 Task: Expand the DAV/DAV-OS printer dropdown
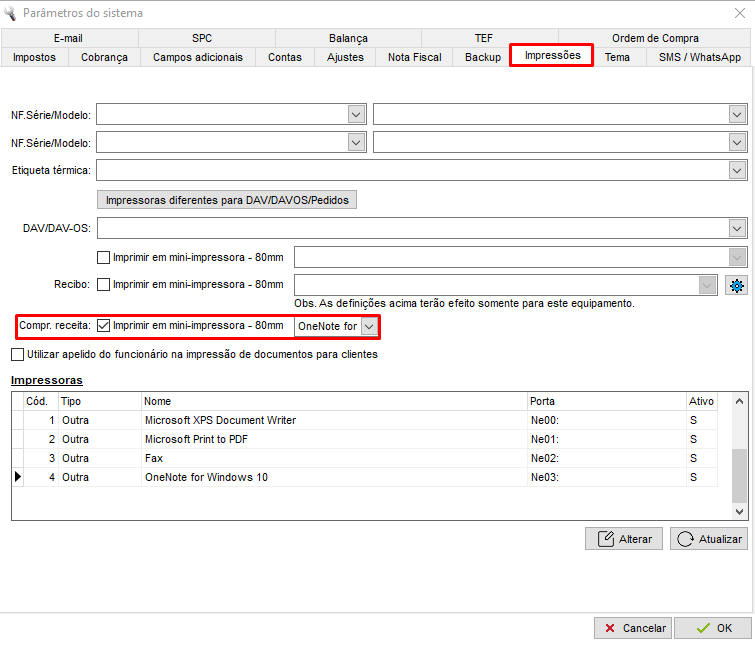click(738, 229)
